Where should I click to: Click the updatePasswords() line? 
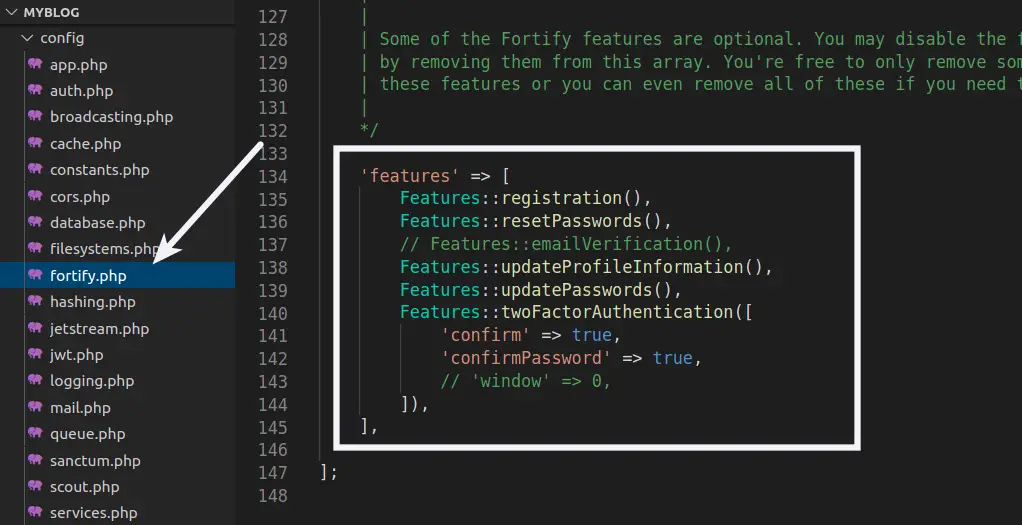point(540,290)
